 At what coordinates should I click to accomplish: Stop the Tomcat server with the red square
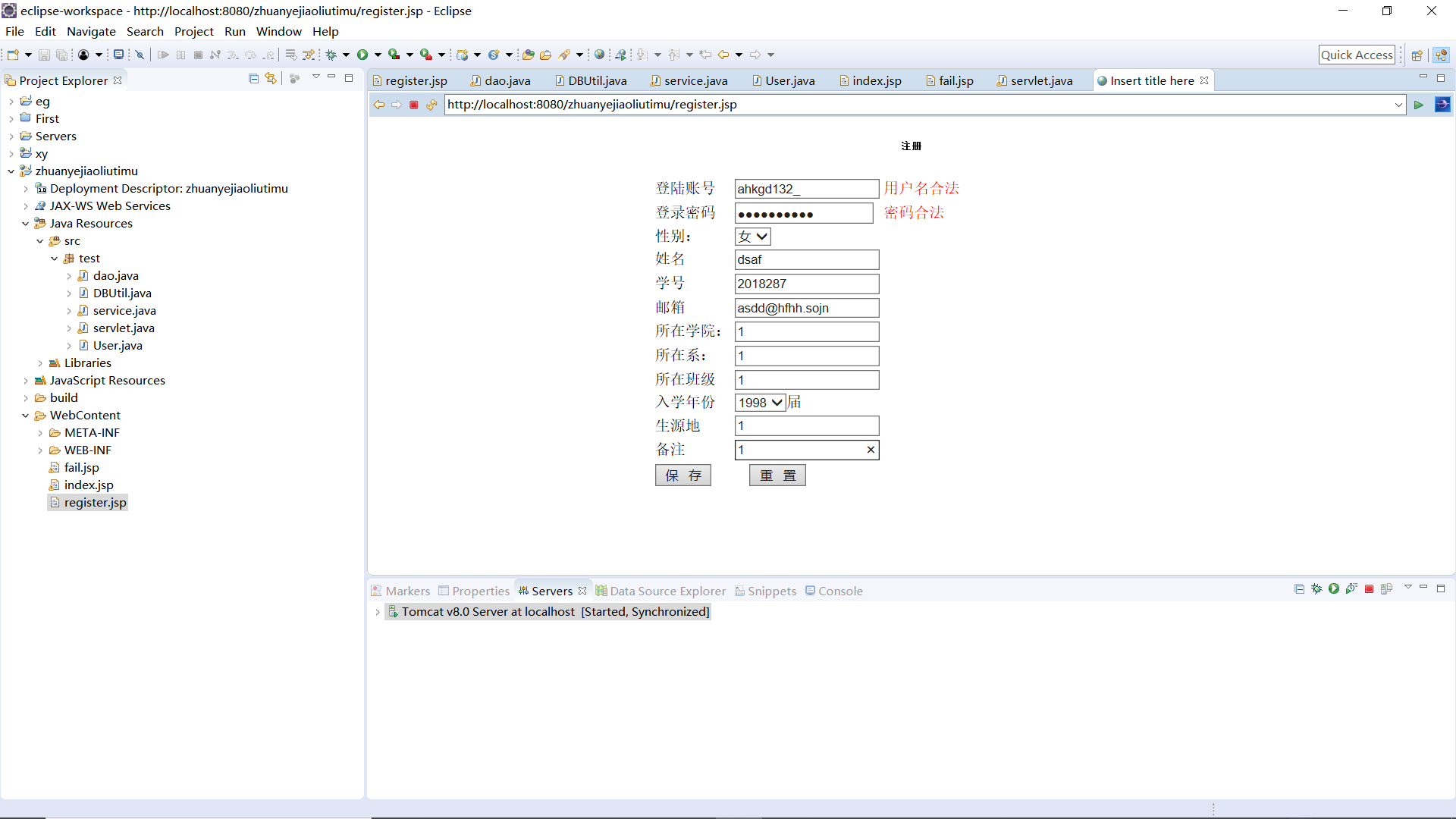[1369, 589]
